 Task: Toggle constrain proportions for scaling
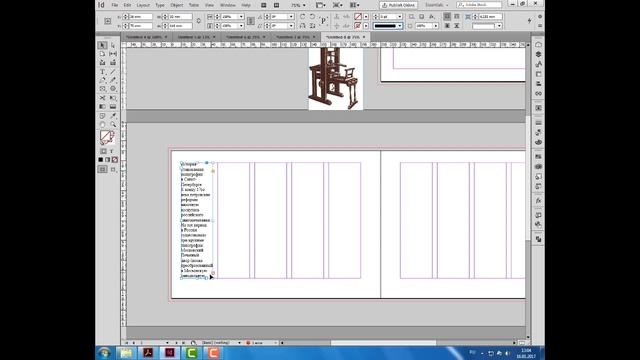click(x=251, y=21)
